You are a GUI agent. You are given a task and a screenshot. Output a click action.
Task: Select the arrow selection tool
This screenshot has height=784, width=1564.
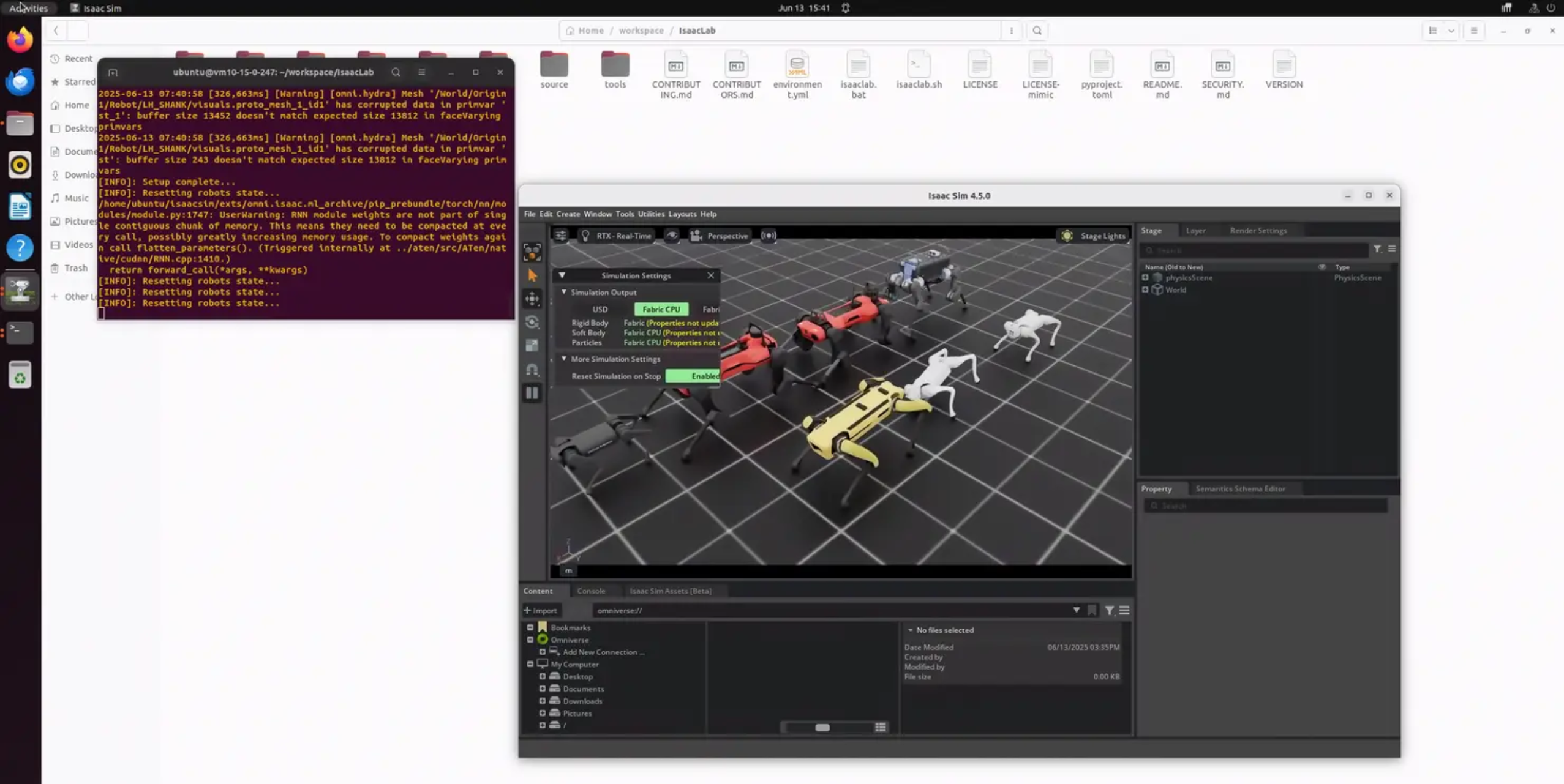(x=532, y=275)
